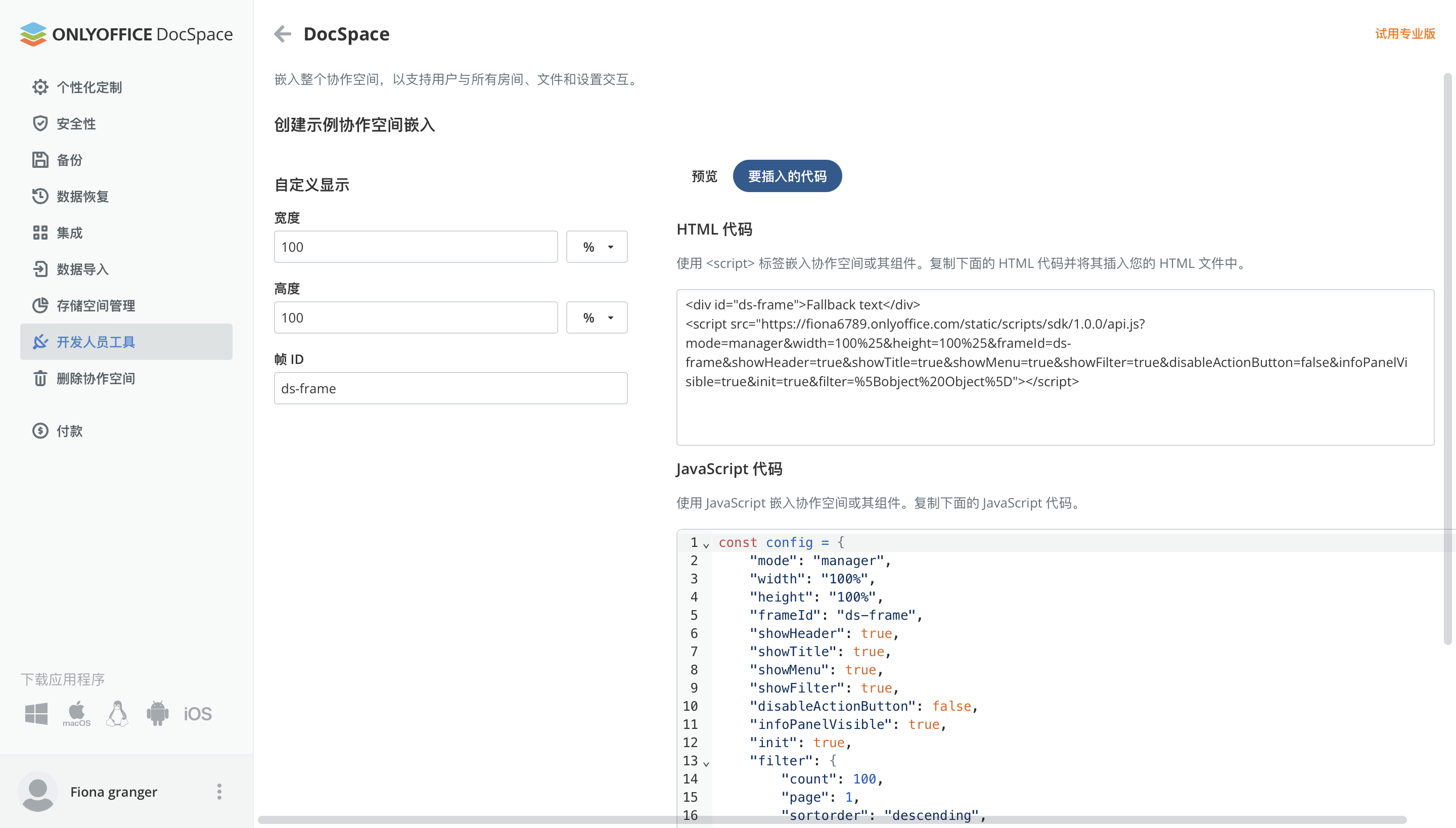The image size is (1456, 828).
Task: Click the 数据导入 import icon
Action: (40, 269)
